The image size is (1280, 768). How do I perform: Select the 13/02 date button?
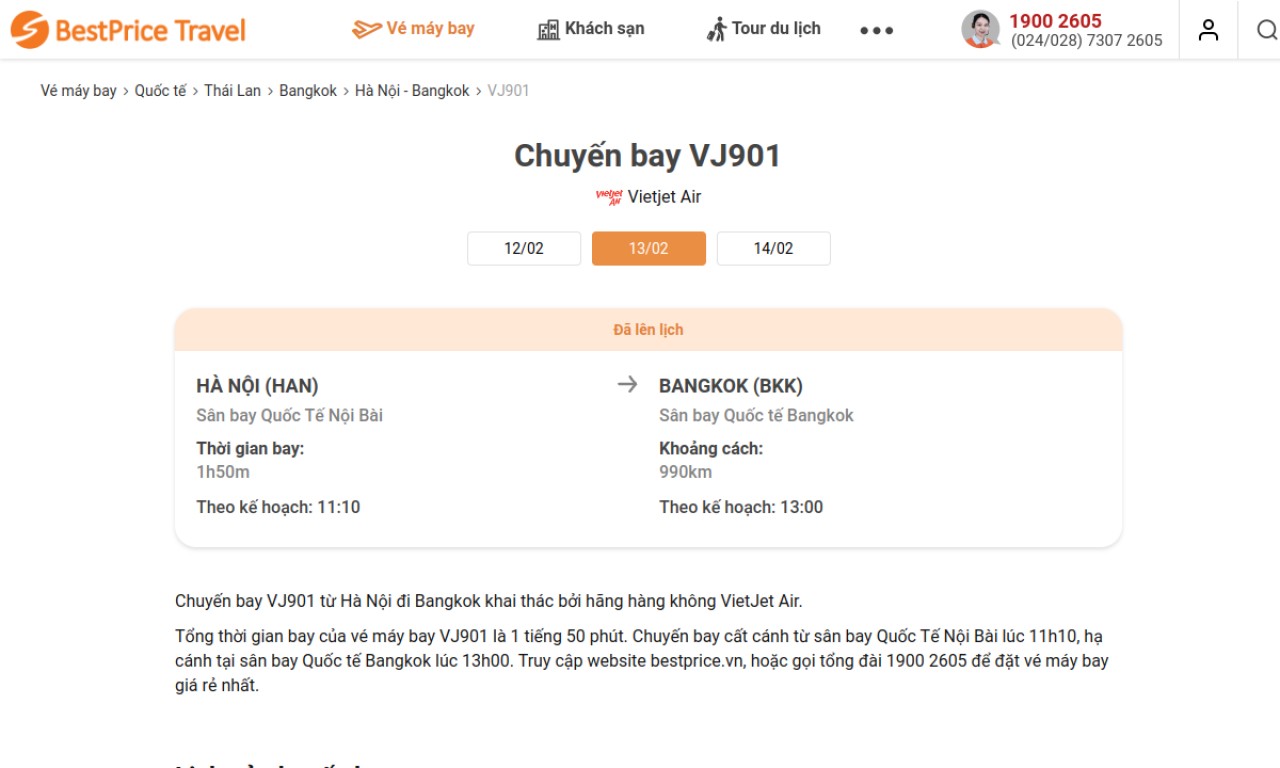(x=649, y=248)
